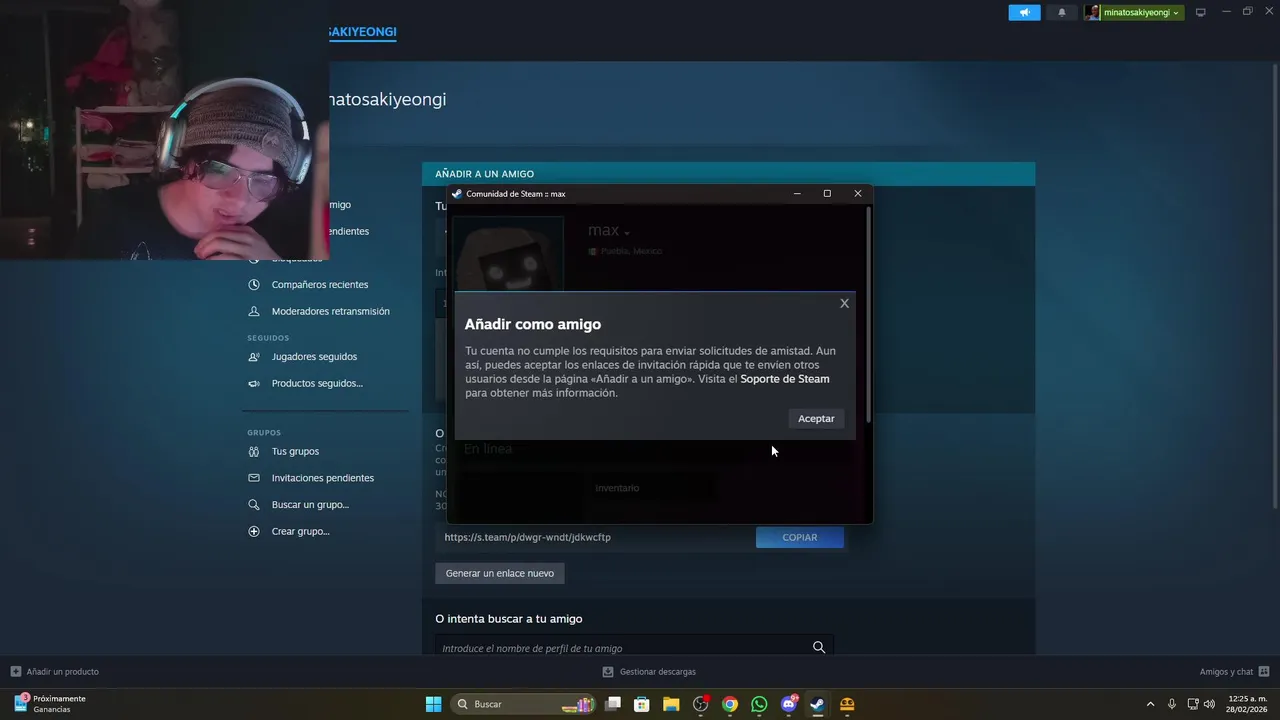This screenshot has width=1280, height=720.
Task: Open Gestionar descargas
Action: pyautogui.click(x=649, y=672)
